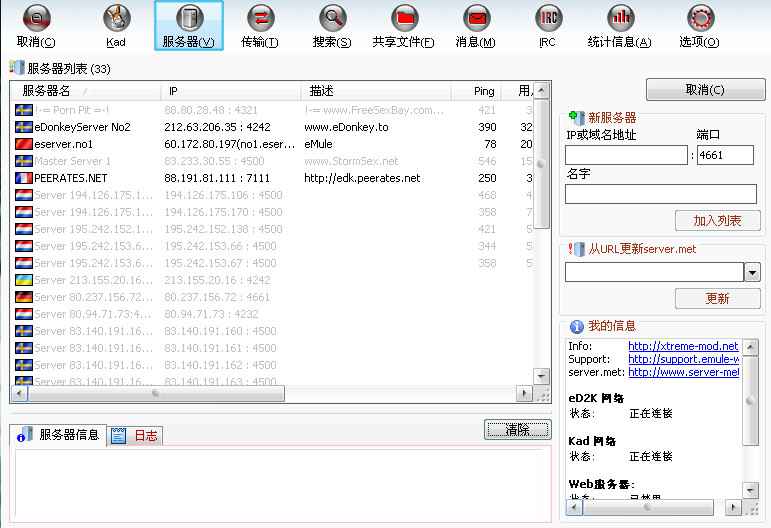This screenshot has width=771, height=528.
Task: Click server list scroll right arrow
Action: coord(524,394)
